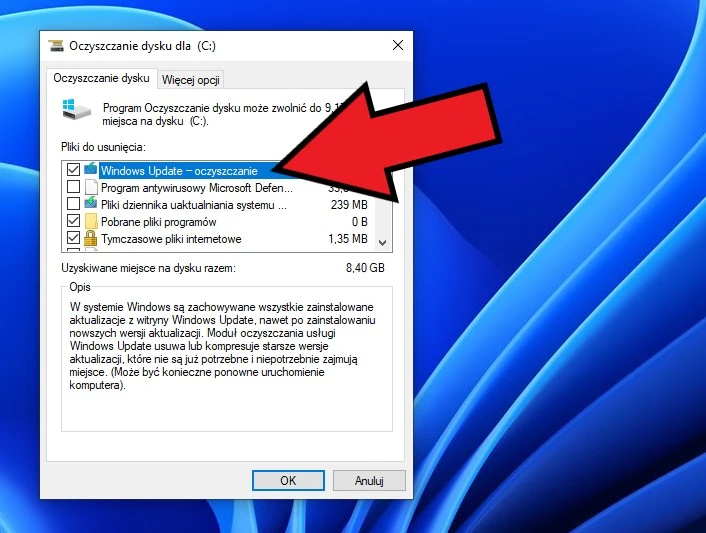Click the Disk Cleanup title bar icon

57,45
